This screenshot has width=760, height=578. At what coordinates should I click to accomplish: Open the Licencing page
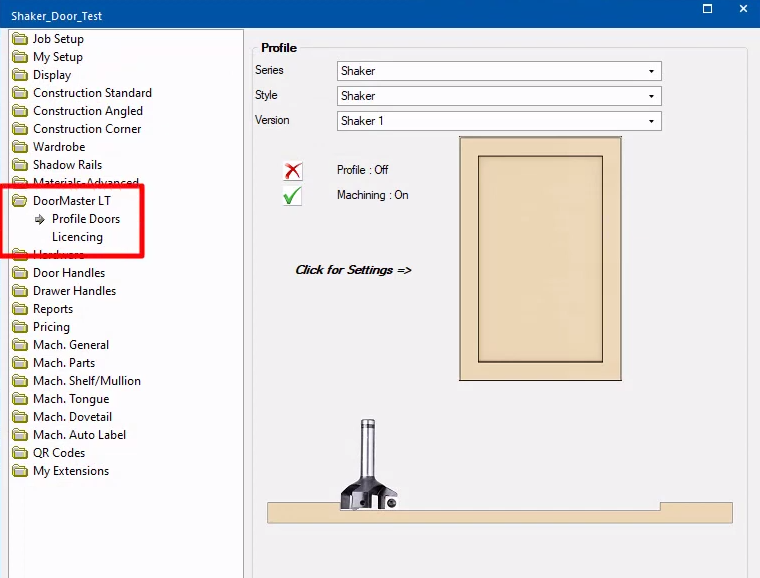pyautogui.click(x=78, y=237)
